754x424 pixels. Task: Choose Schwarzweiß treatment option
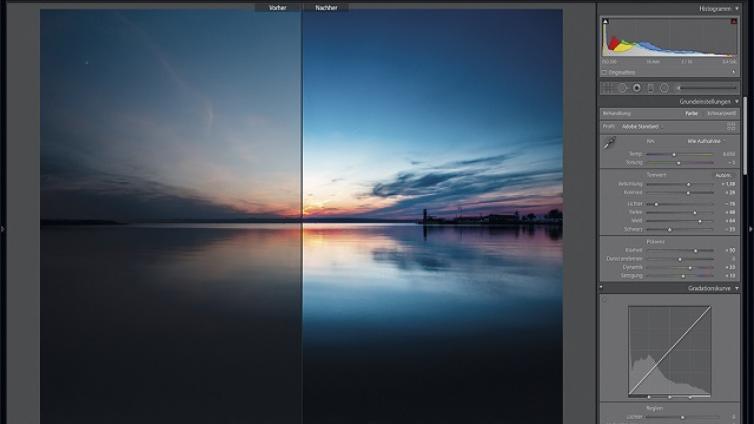(x=722, y=113)
